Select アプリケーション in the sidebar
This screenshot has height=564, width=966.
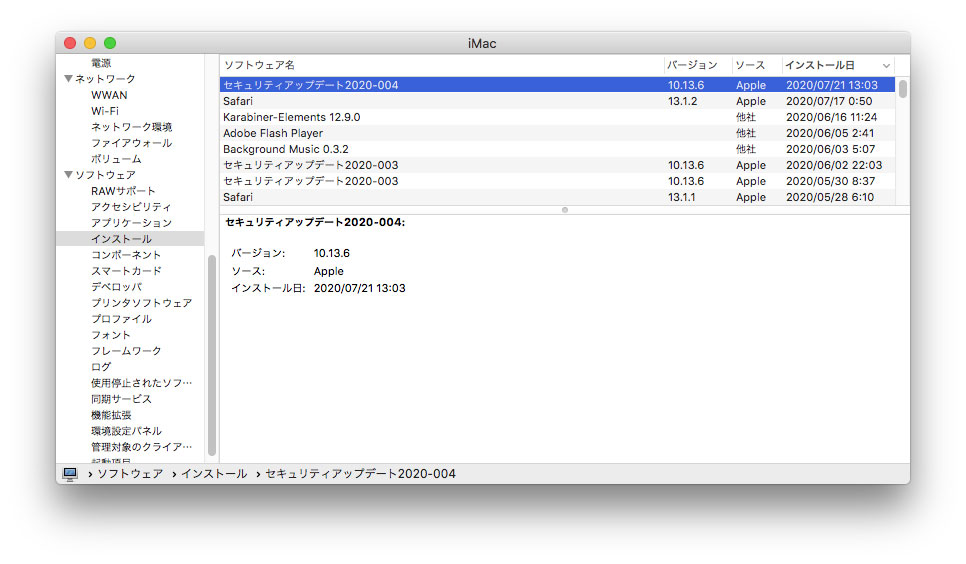coord(131,223)
